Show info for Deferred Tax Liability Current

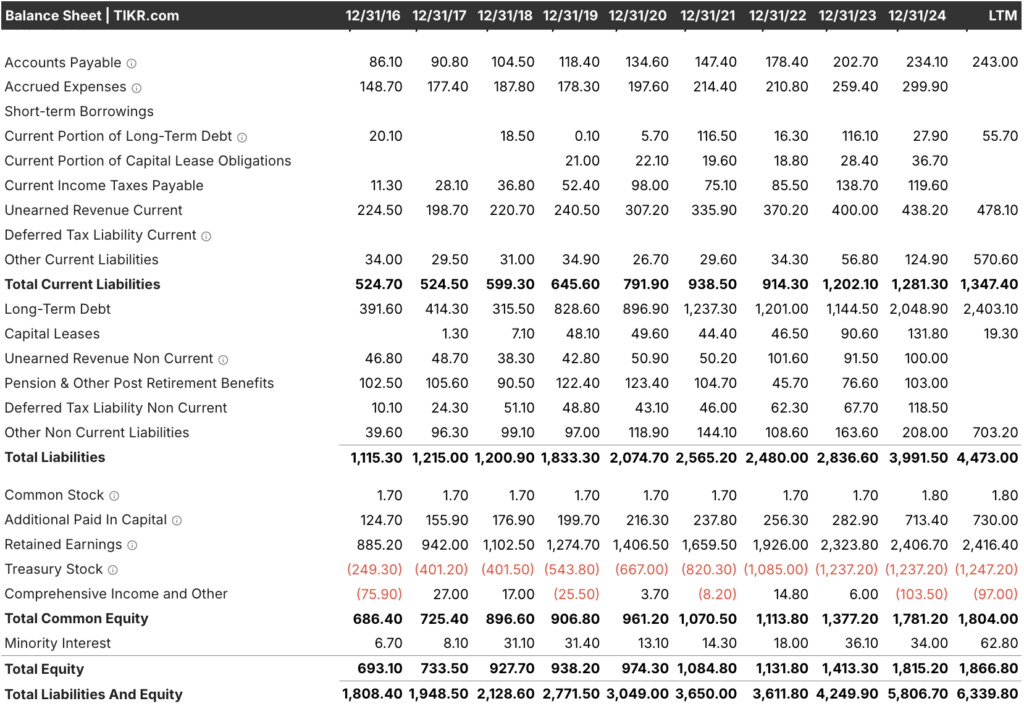[206, 236]
